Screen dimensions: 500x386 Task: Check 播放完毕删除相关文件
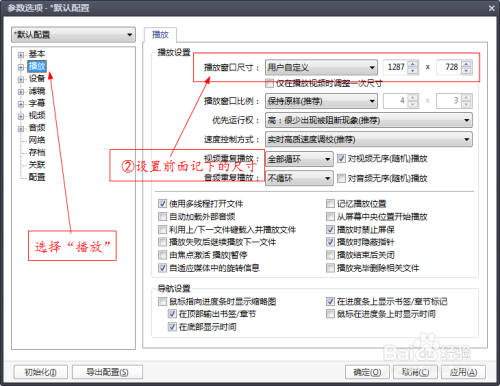(330, 268)
